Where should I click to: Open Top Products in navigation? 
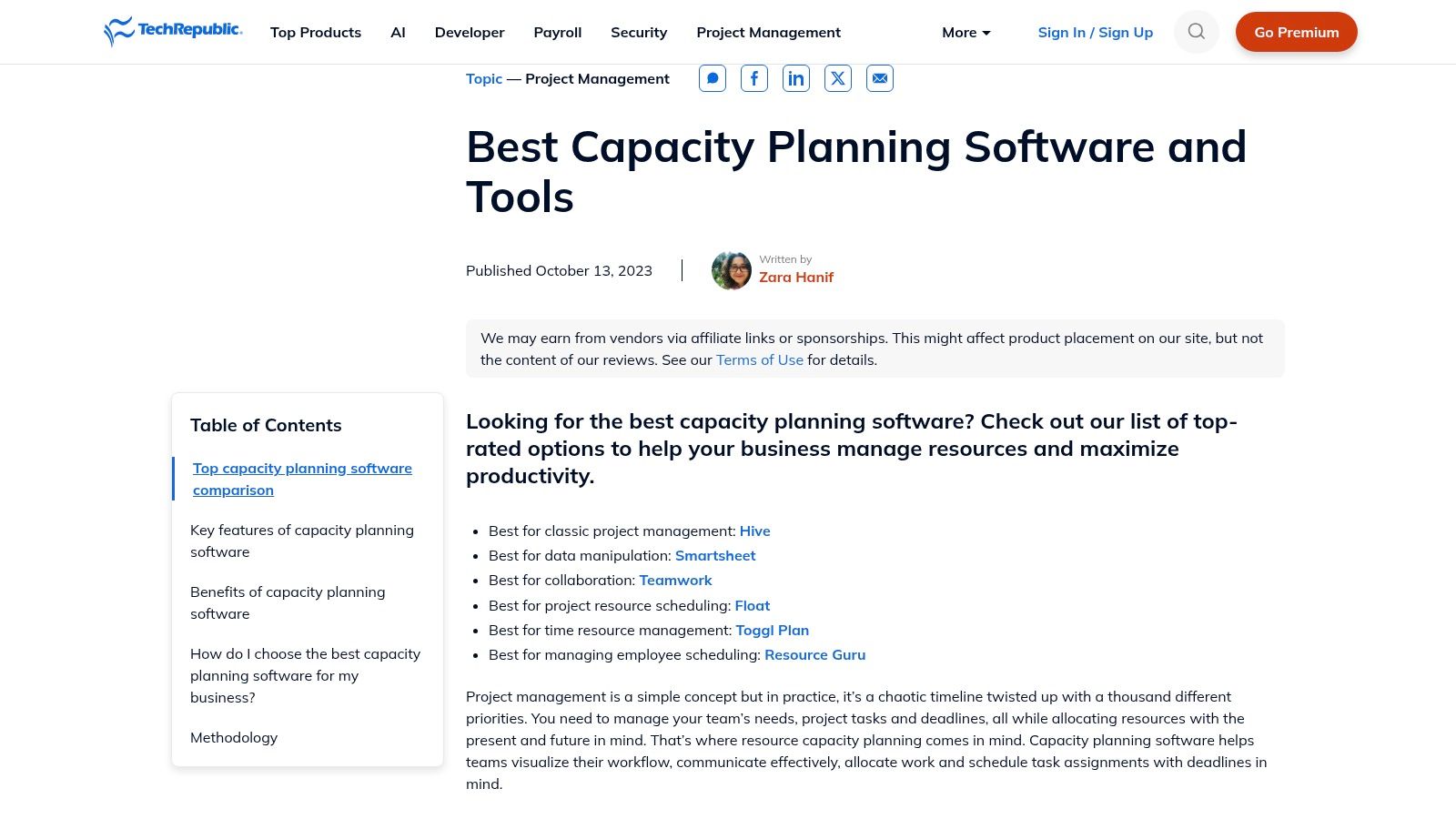316,32
